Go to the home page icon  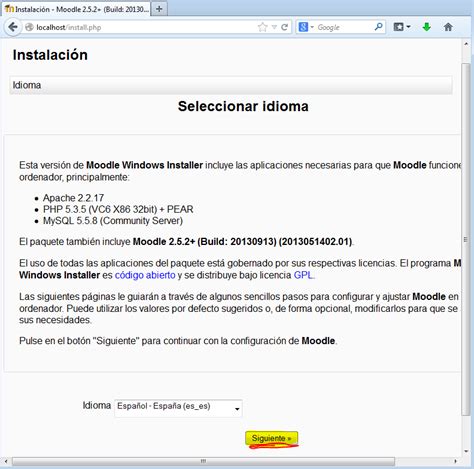(x=448, y=27)
